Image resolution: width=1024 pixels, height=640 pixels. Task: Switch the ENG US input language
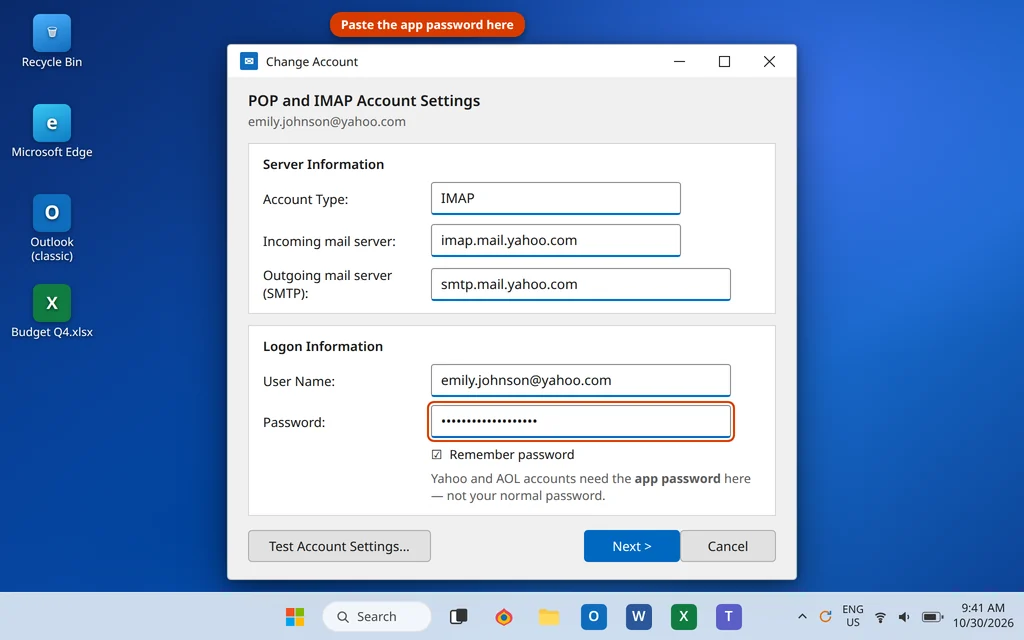(853, 616)
